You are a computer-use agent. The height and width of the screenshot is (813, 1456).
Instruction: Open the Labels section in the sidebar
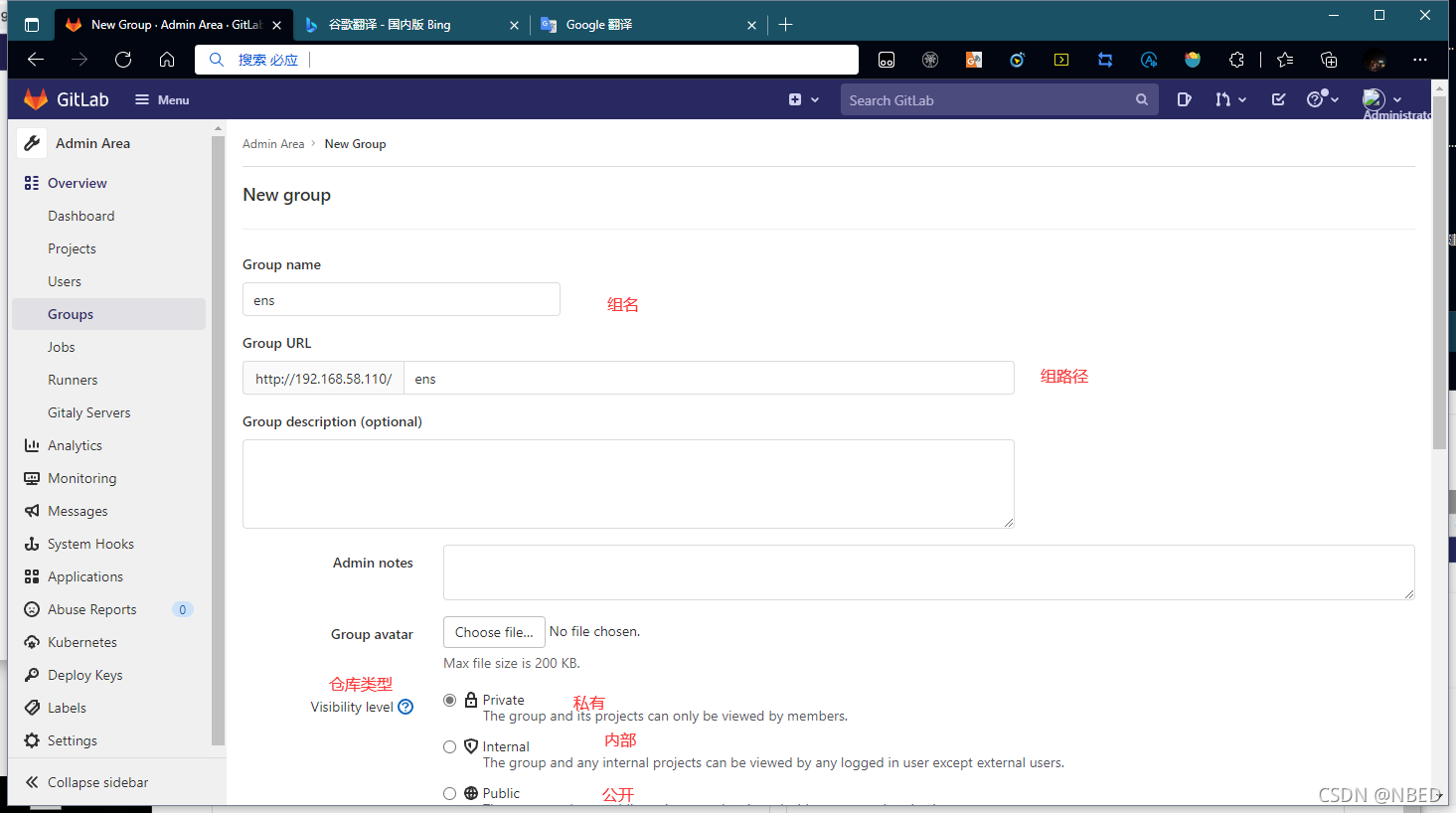(66, 707)
